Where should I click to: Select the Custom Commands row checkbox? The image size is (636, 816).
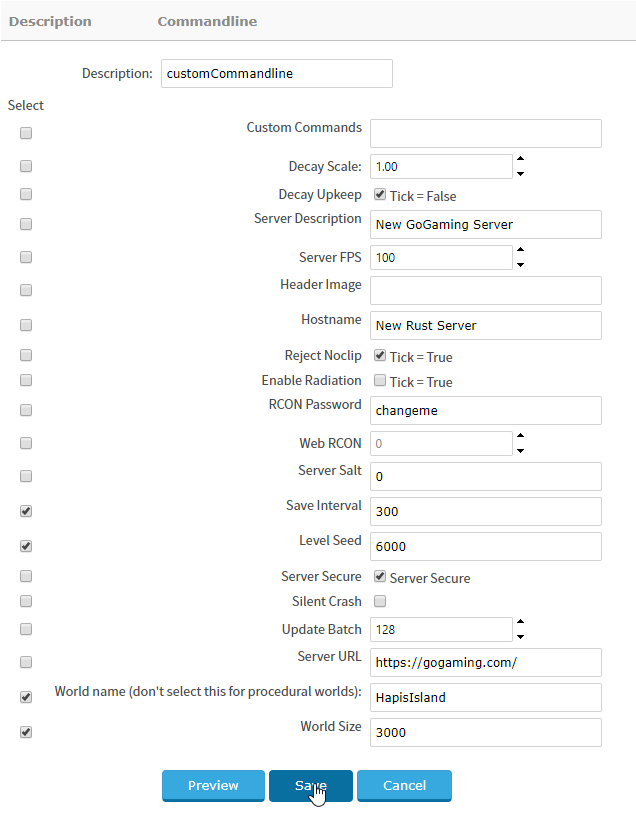pos(26,133)
